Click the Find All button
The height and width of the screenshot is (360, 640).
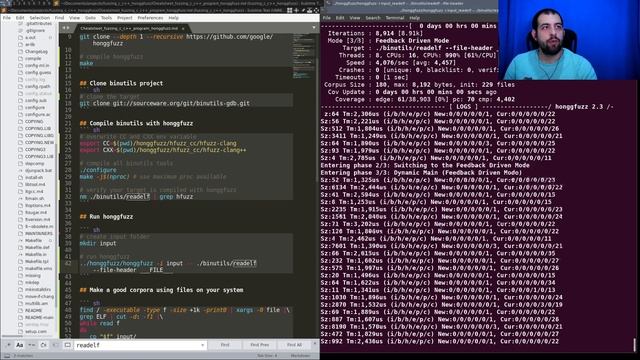point(294,345)
